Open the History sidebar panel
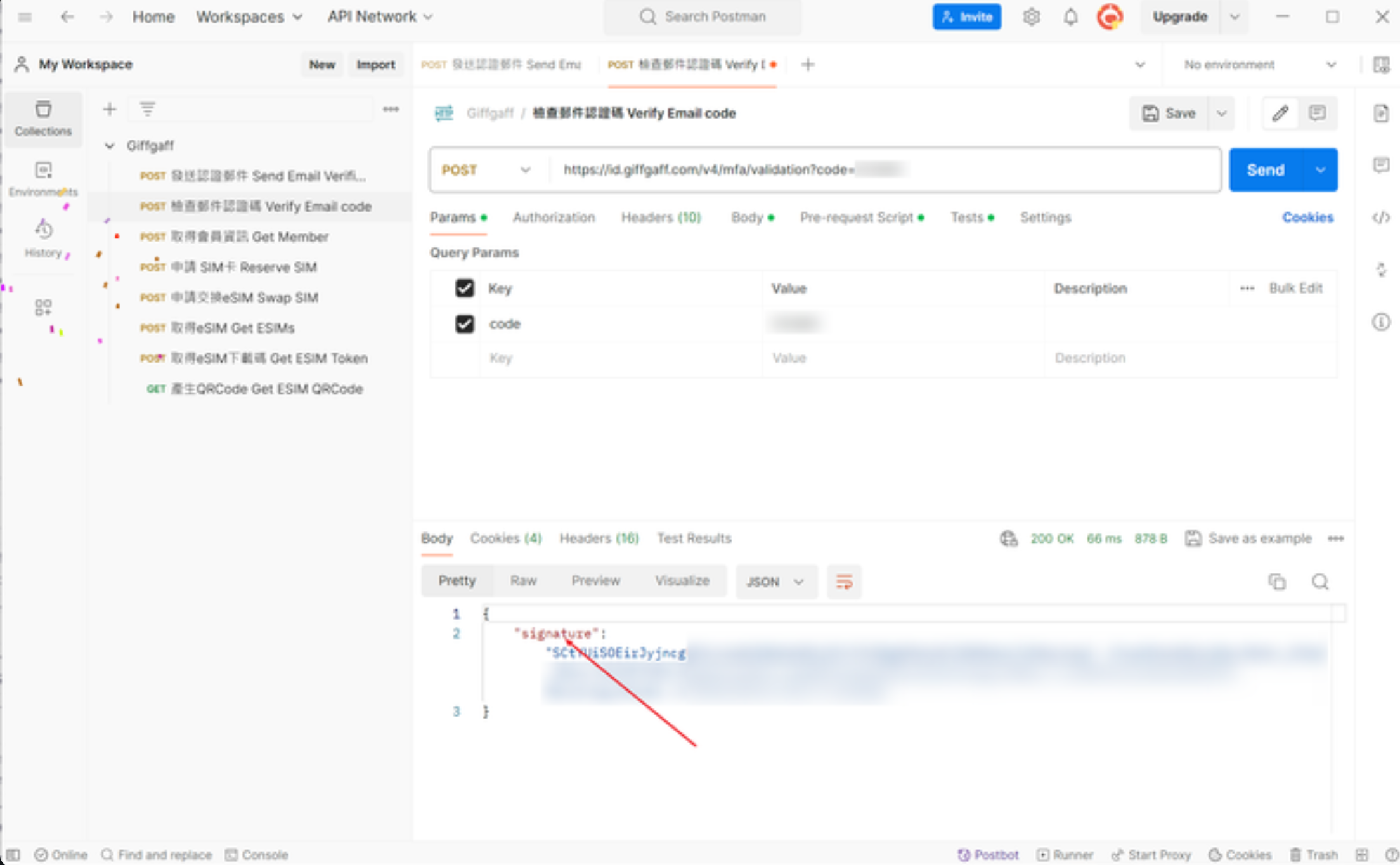 [x=43, y=239]
